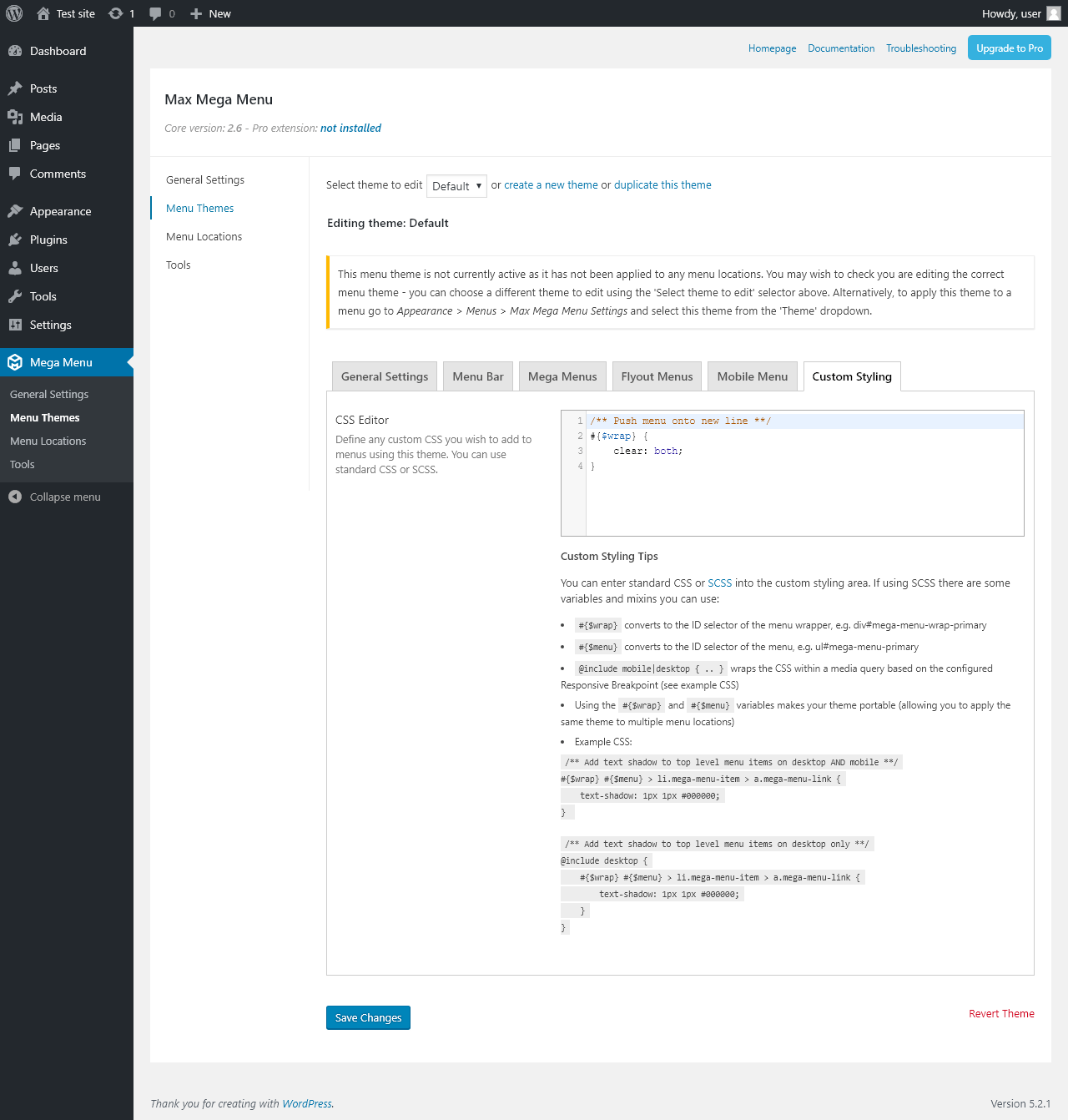This screenshot has height=1120, width=1068.
Task: Click the Appearance paintbrush icon
Action: 15,211
